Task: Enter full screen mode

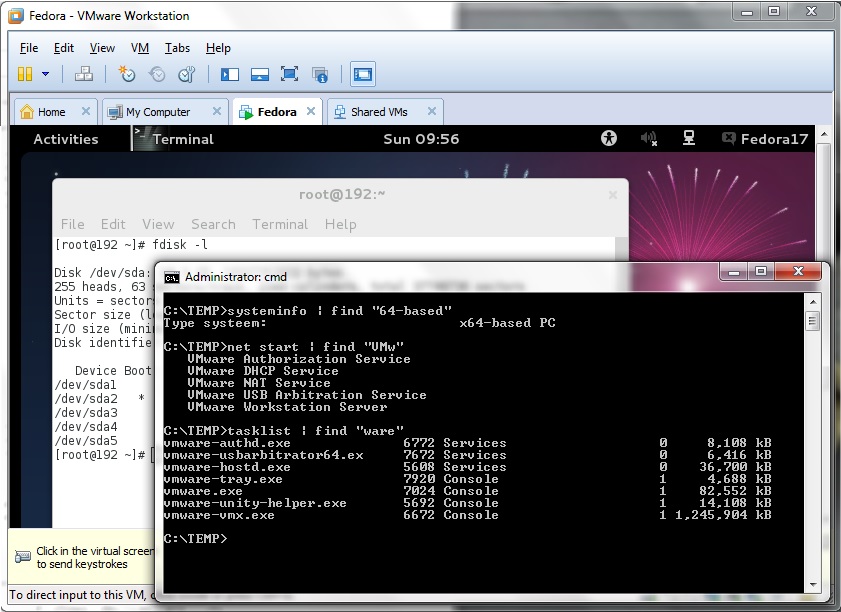Action: (289, 74)
